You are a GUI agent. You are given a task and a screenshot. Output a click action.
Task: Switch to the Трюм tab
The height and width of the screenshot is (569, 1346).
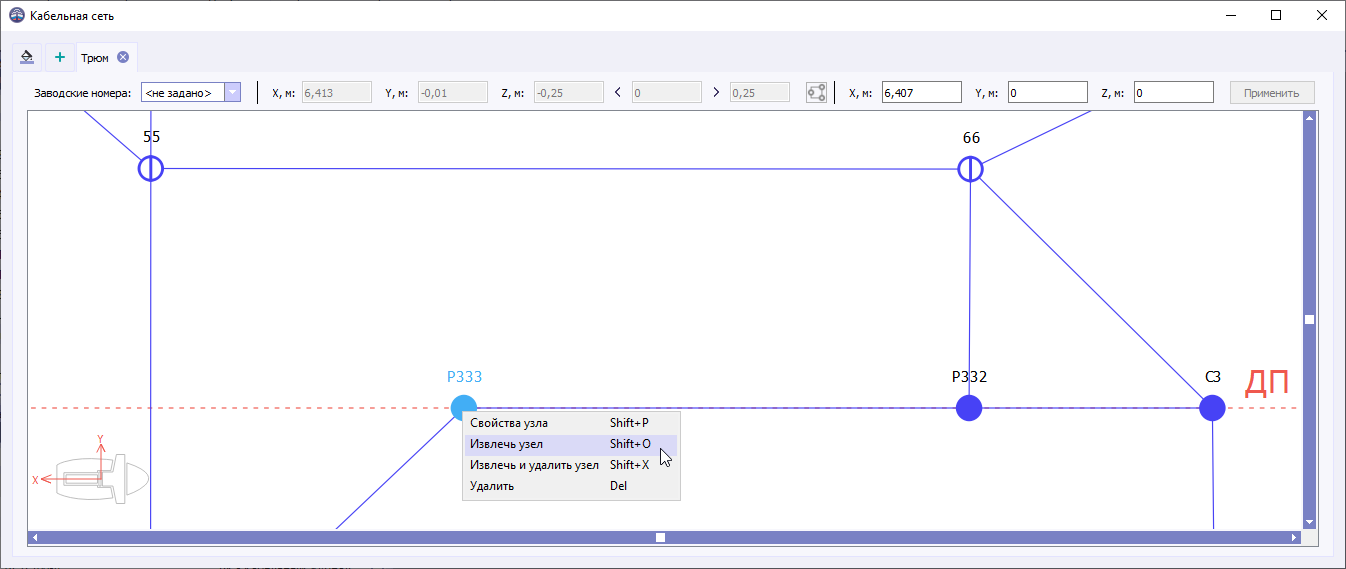95,58
